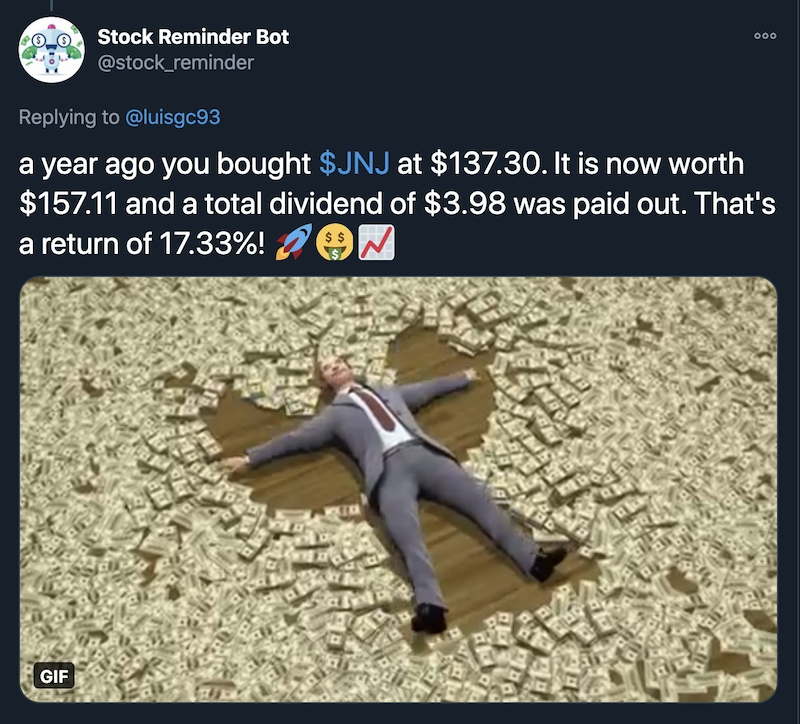
Task: Click the money-mouth face emoji
Action: (334, 243)
